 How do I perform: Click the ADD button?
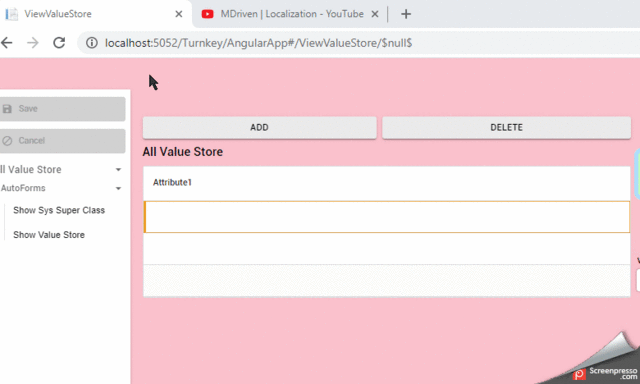(260, 127)
